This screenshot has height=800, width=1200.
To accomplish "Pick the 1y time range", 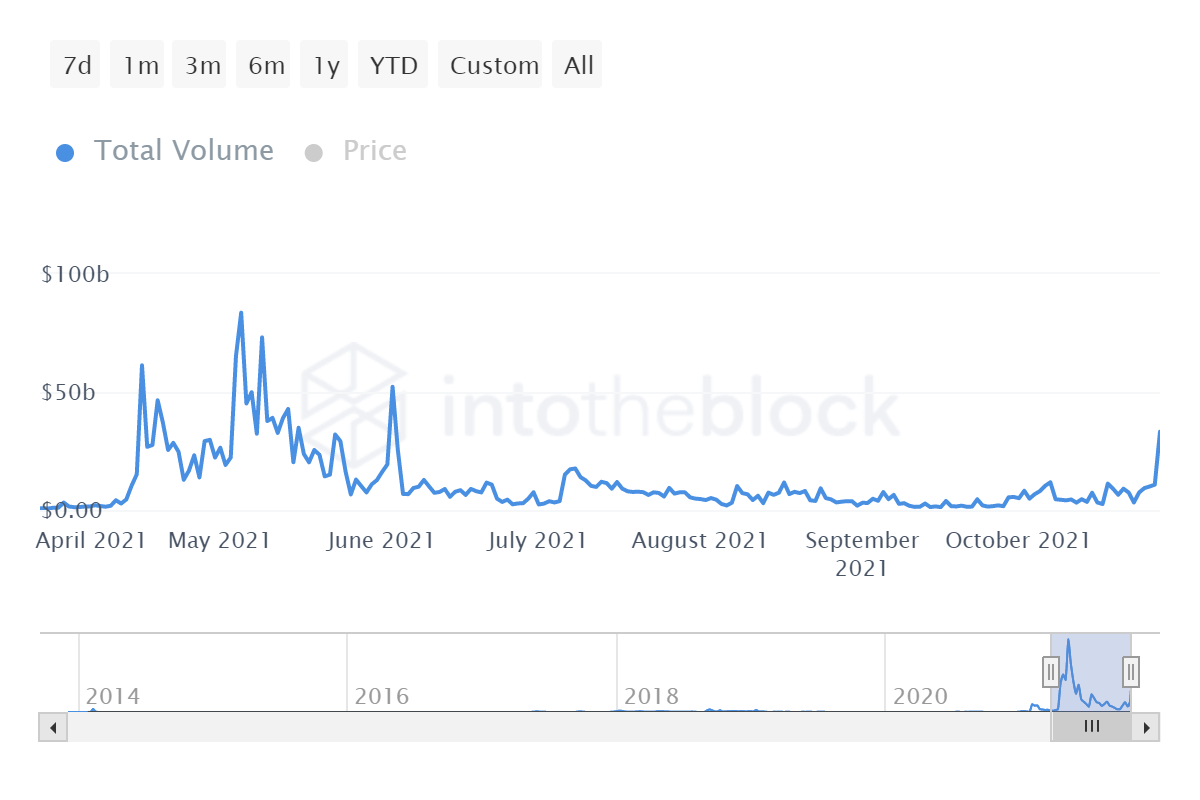I will coord(326,66).
